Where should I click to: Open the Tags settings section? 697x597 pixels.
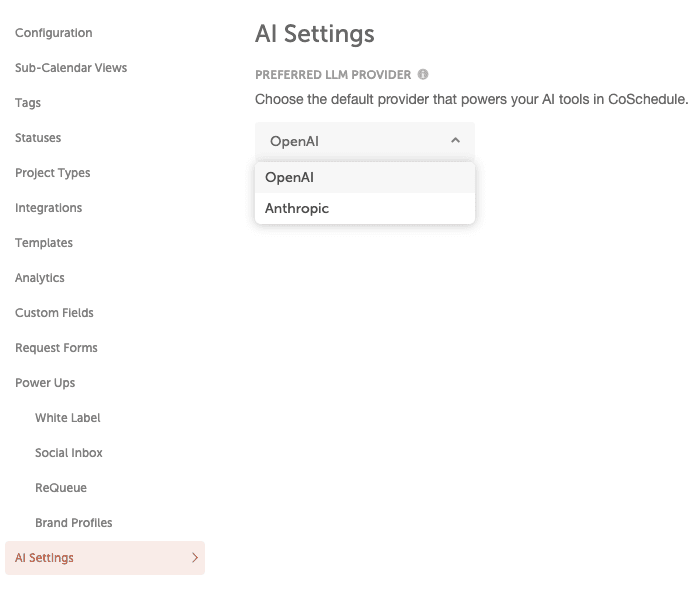click(28, 103)
